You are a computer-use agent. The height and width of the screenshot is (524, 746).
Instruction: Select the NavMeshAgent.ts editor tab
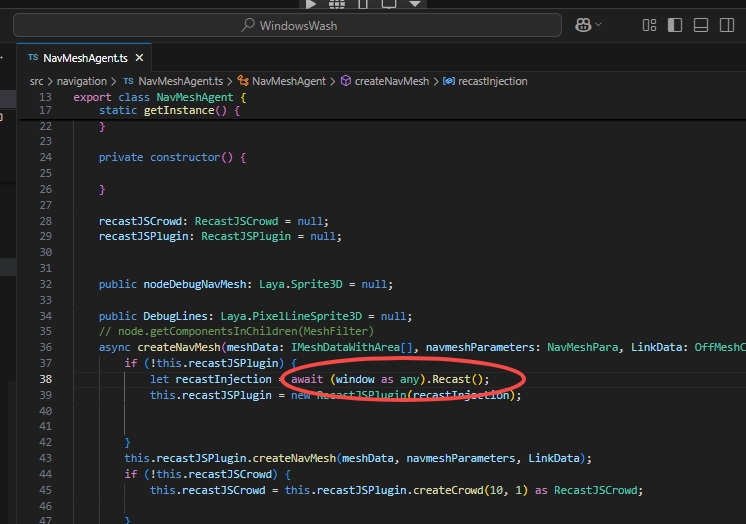pyautogui.click(x=85, y=58)
